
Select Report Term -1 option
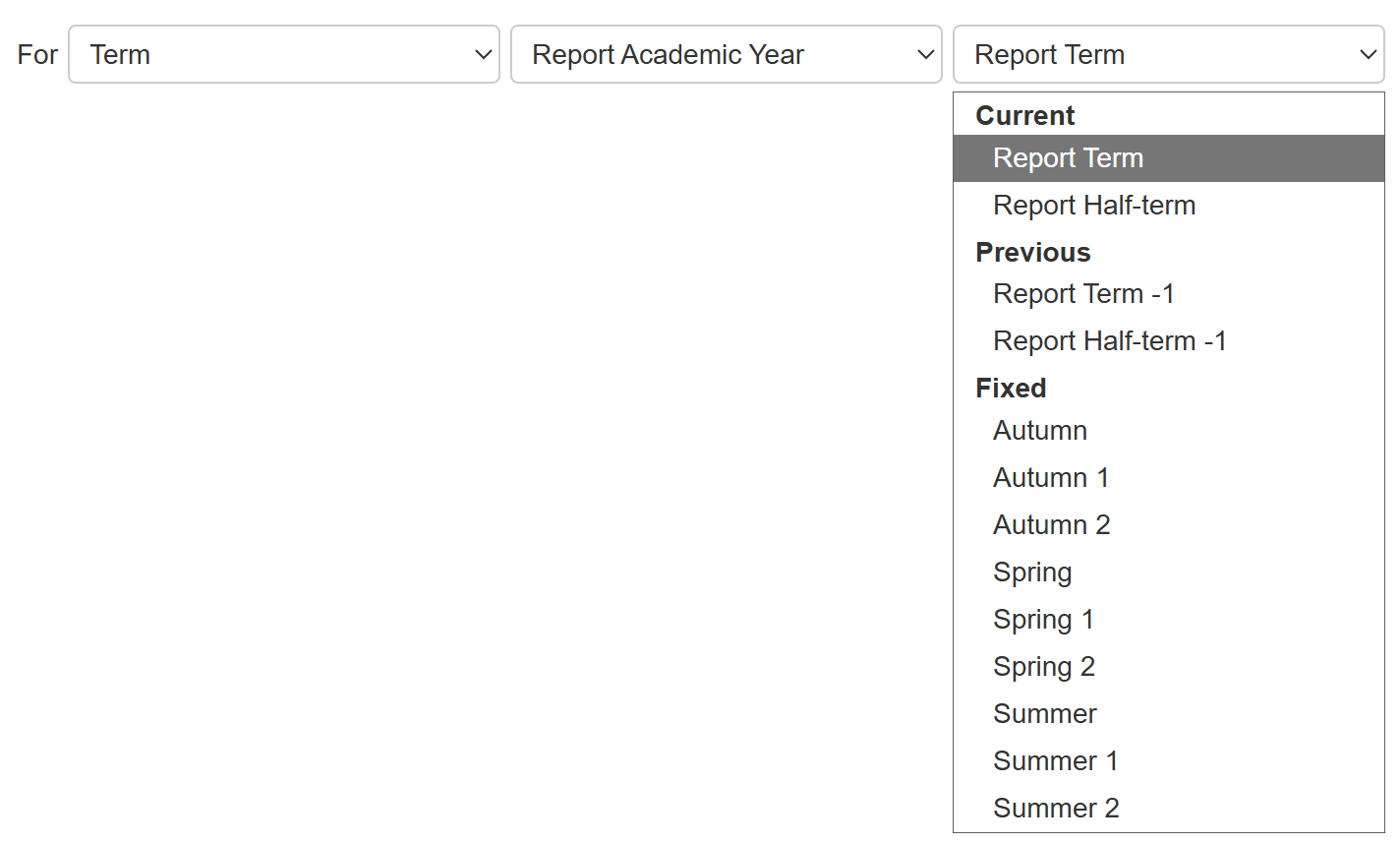(x=1083, y=294)
